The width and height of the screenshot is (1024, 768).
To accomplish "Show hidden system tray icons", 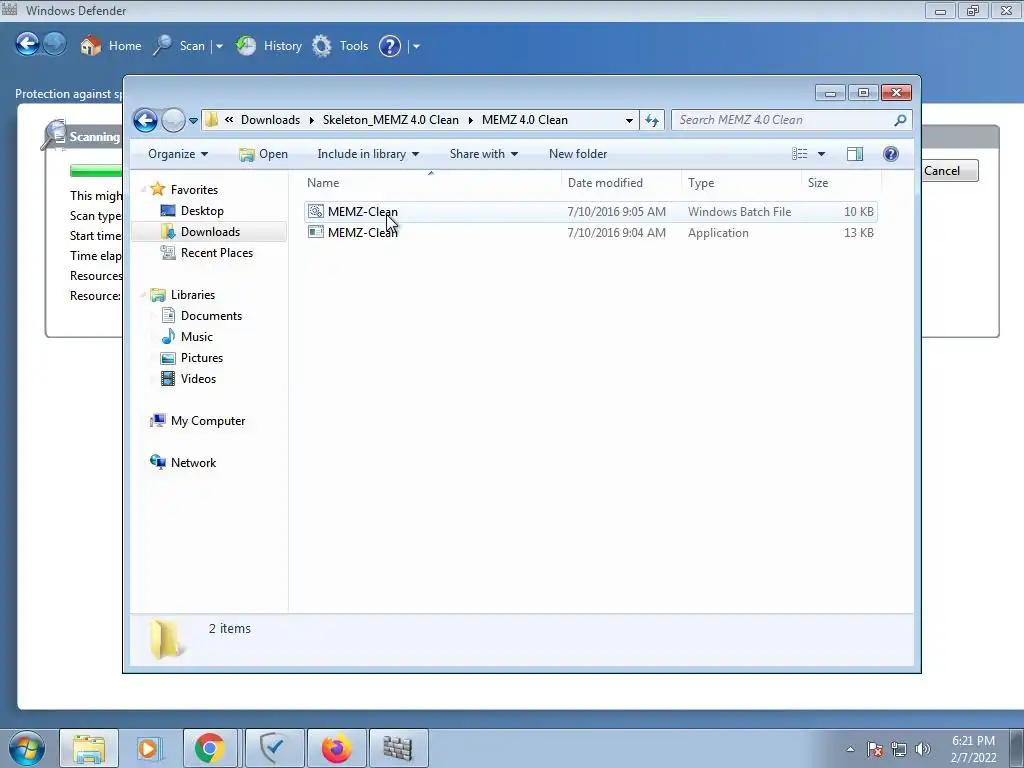I will 850,749.
